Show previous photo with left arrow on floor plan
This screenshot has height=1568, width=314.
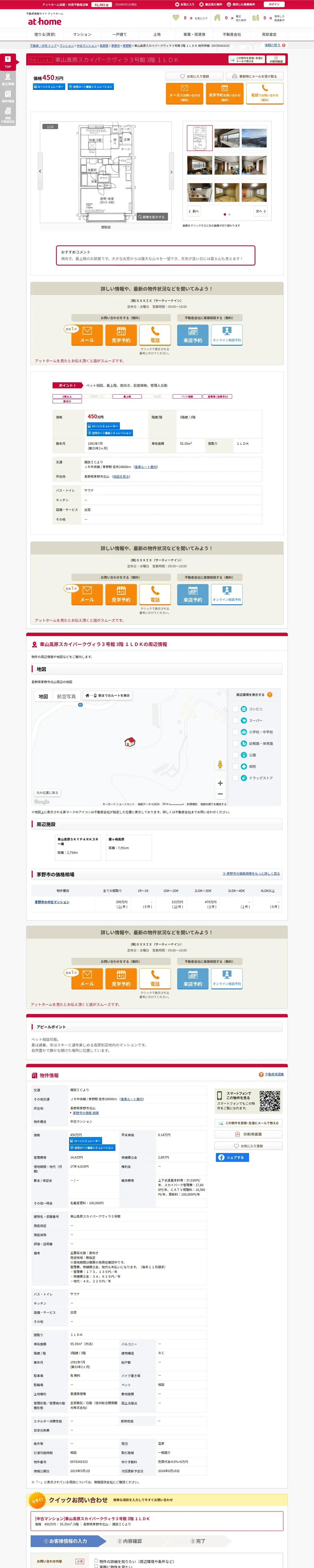[40, 172]
